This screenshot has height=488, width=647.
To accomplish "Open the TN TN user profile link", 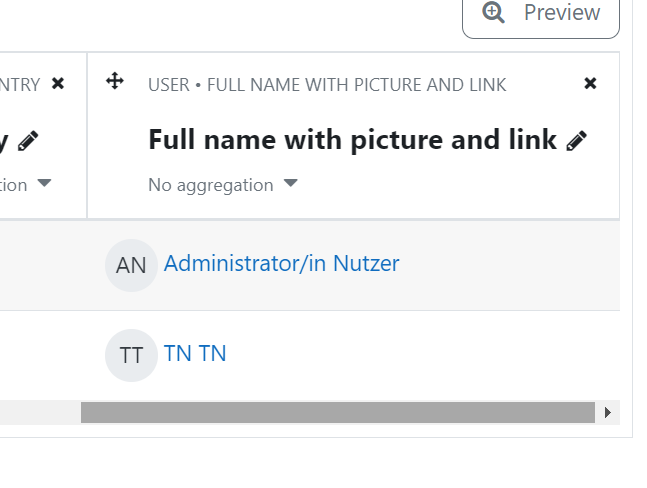I will pos(195,354).
